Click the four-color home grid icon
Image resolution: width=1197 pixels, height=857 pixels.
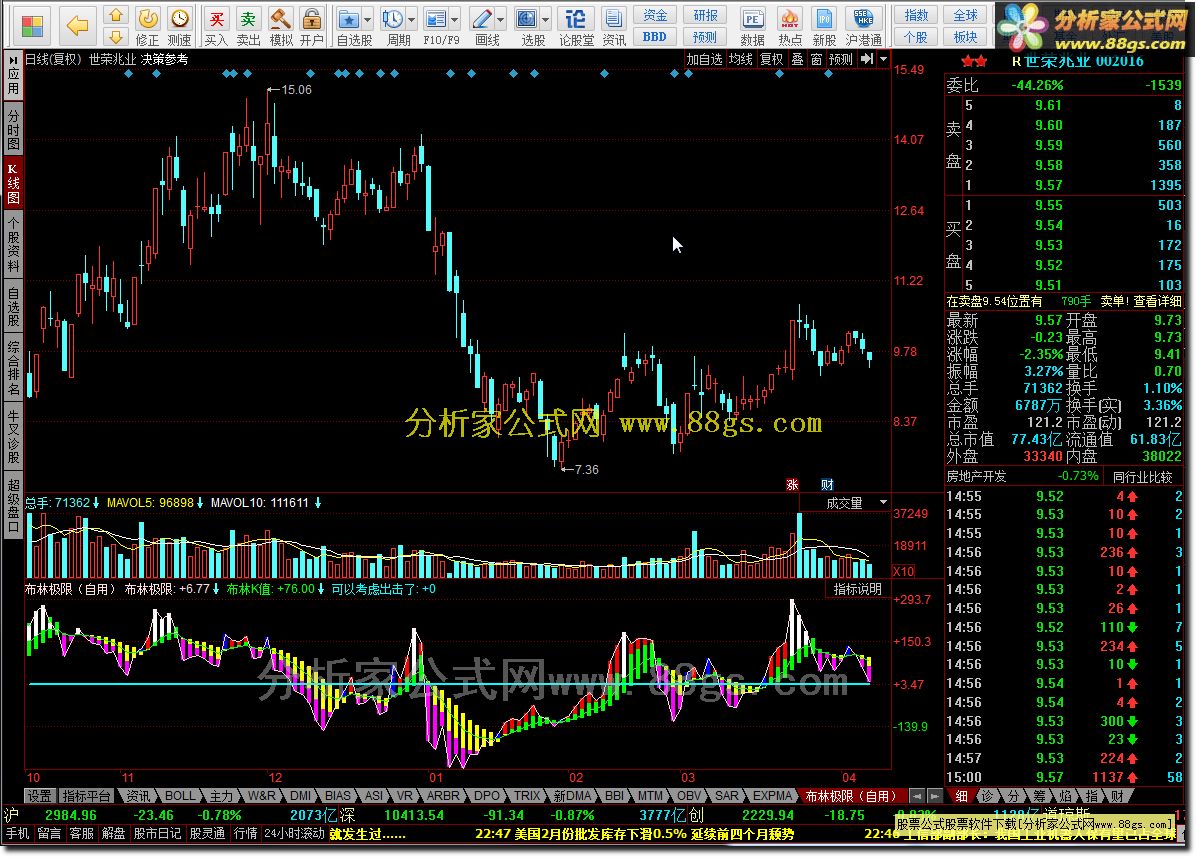point(32,26)
